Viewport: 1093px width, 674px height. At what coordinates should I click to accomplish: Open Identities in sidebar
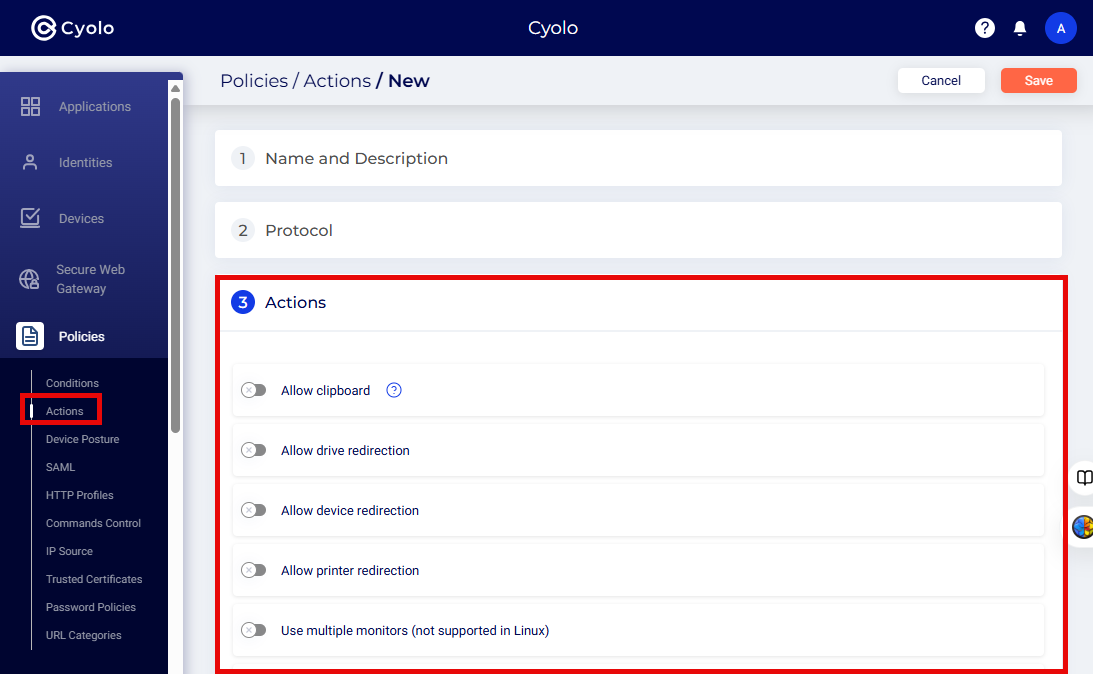(85, 162)
